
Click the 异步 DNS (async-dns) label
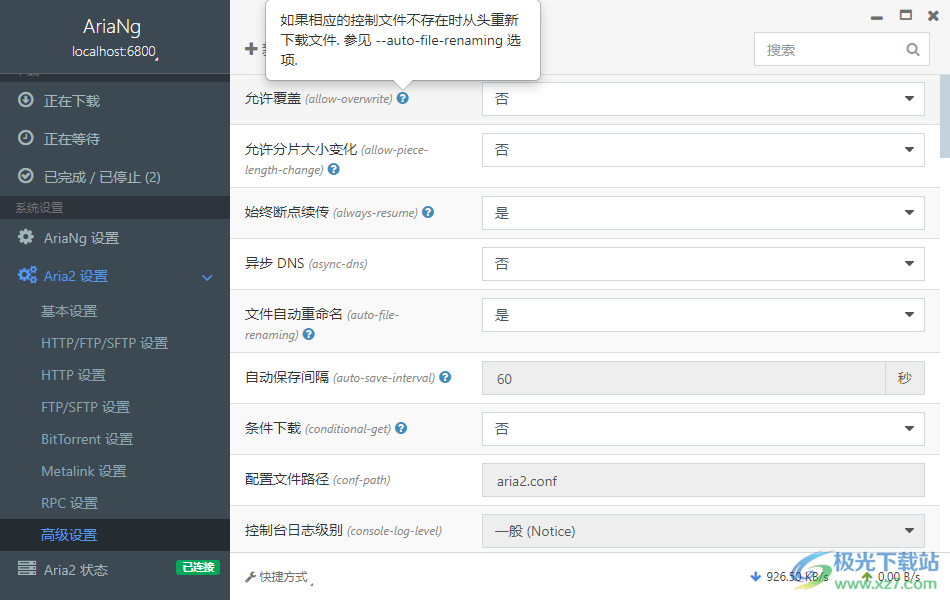coord(306,264)
